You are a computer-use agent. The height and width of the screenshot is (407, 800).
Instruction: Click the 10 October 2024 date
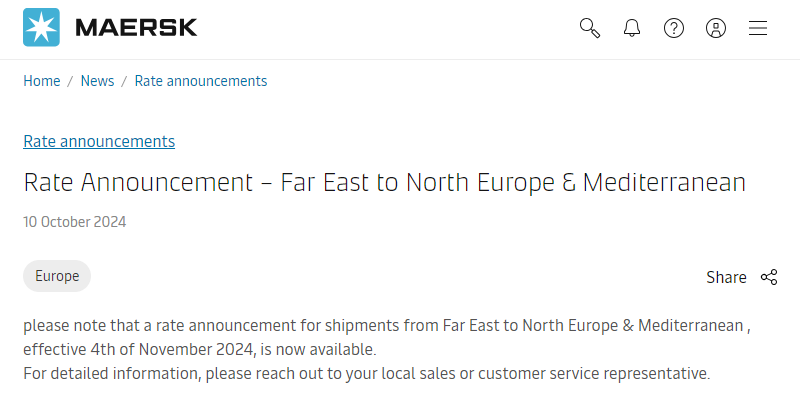pyautogui.click(x=74, y=222)
